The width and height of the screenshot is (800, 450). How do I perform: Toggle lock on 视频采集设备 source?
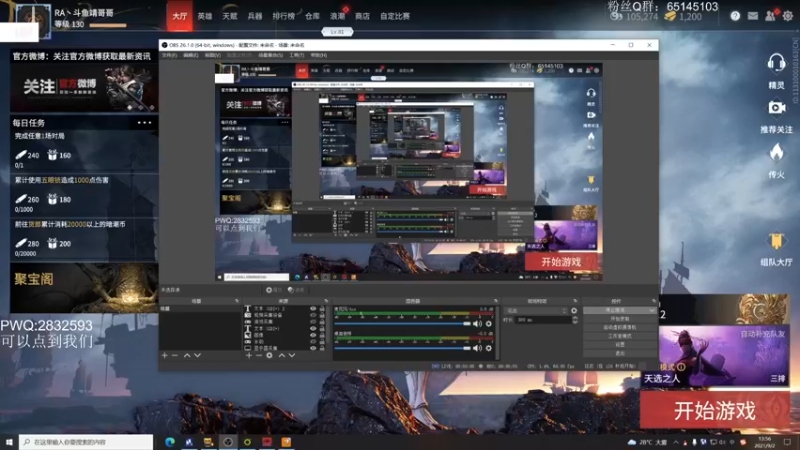(322, 315)
